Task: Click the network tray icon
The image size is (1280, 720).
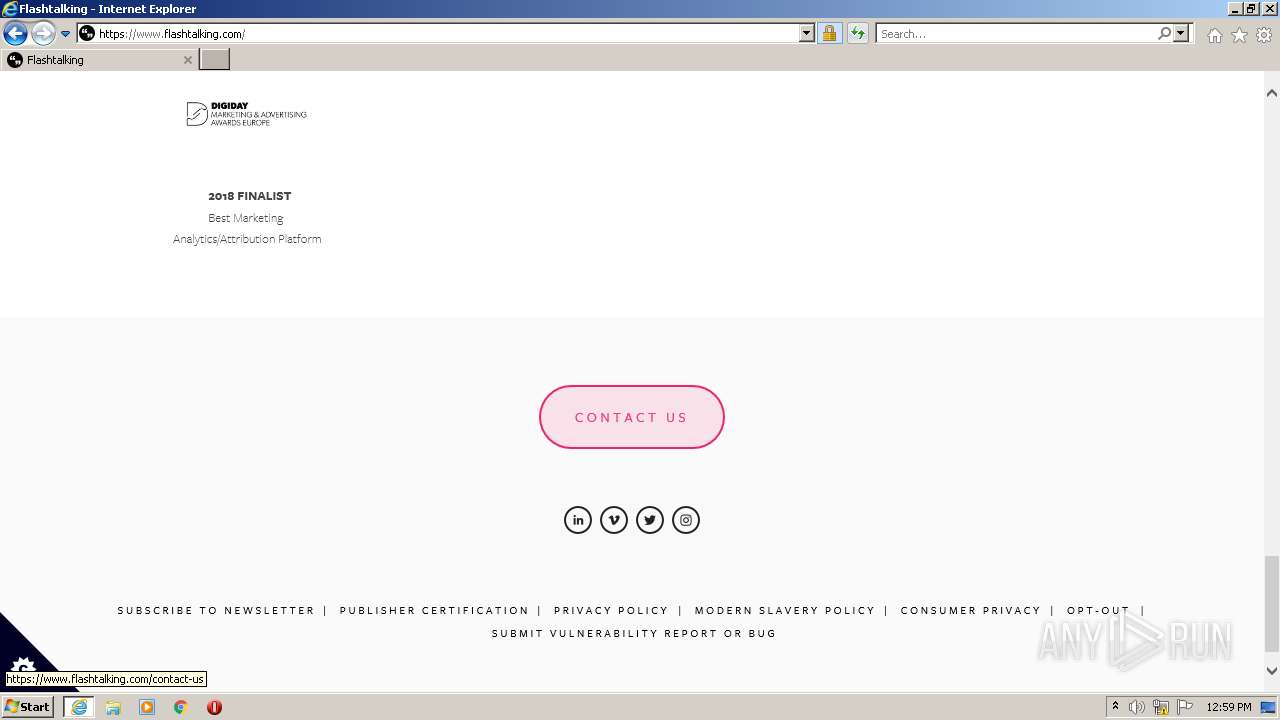Action: 1161,707
